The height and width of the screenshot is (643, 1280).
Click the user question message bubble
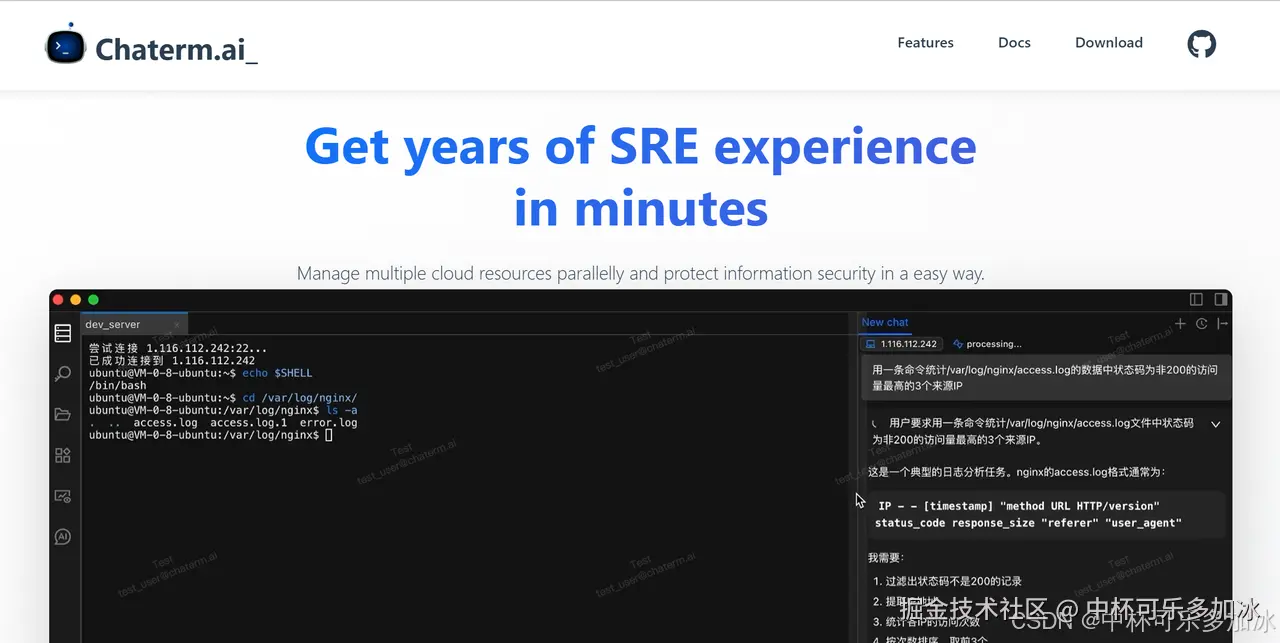tap(1045, 377)
